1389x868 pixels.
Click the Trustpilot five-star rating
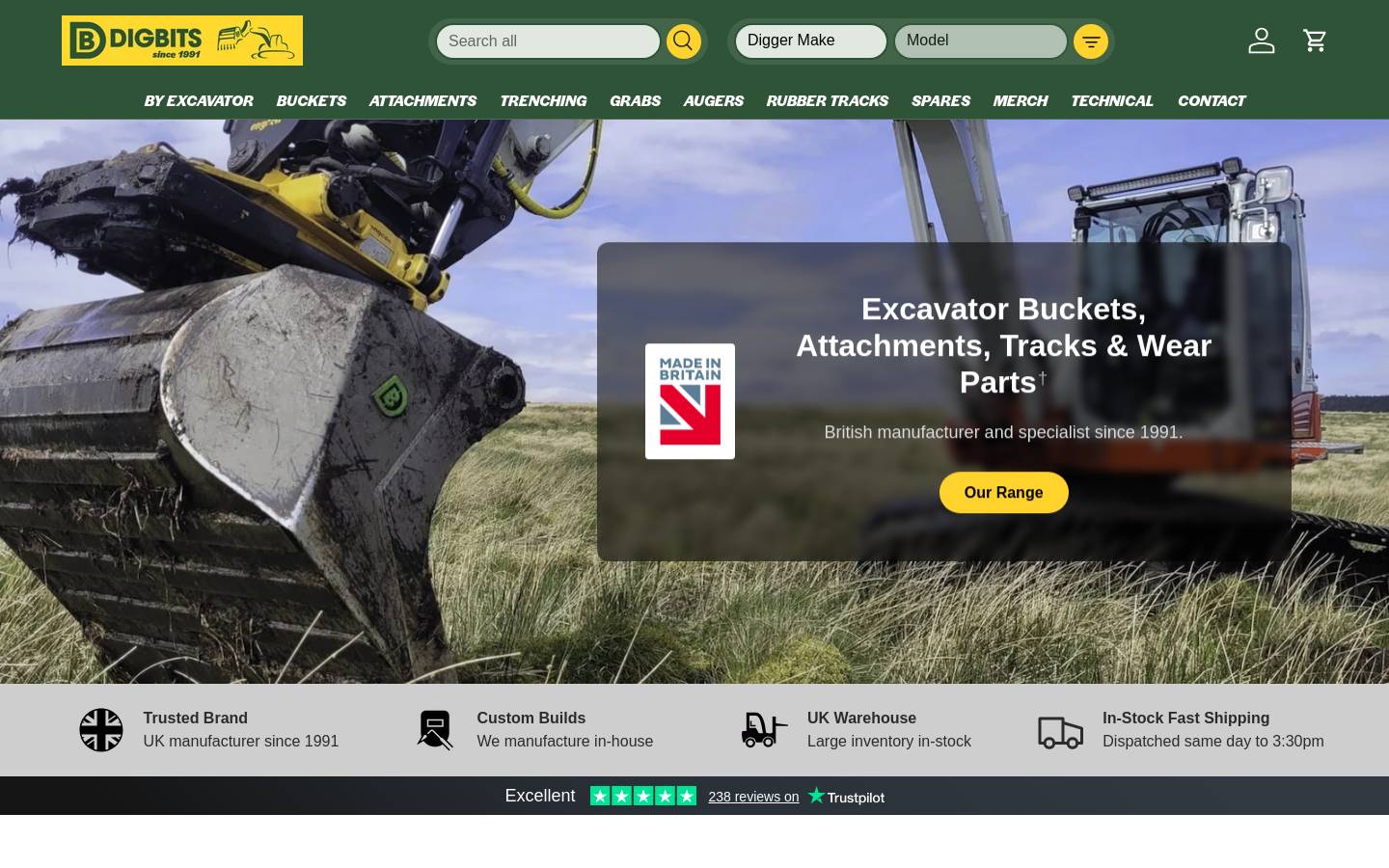643,797
